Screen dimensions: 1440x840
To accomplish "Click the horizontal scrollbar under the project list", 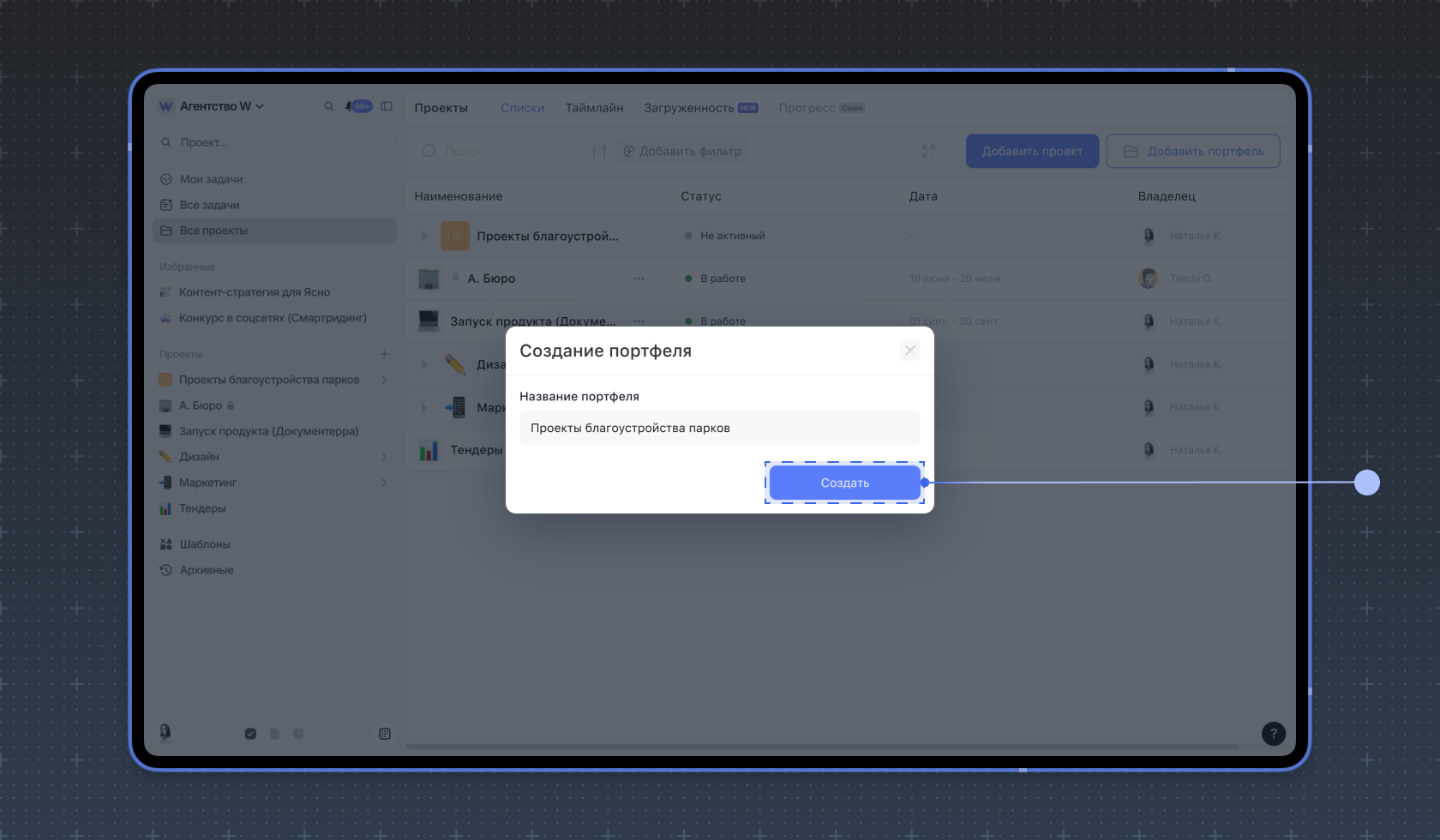I will 821,747.
